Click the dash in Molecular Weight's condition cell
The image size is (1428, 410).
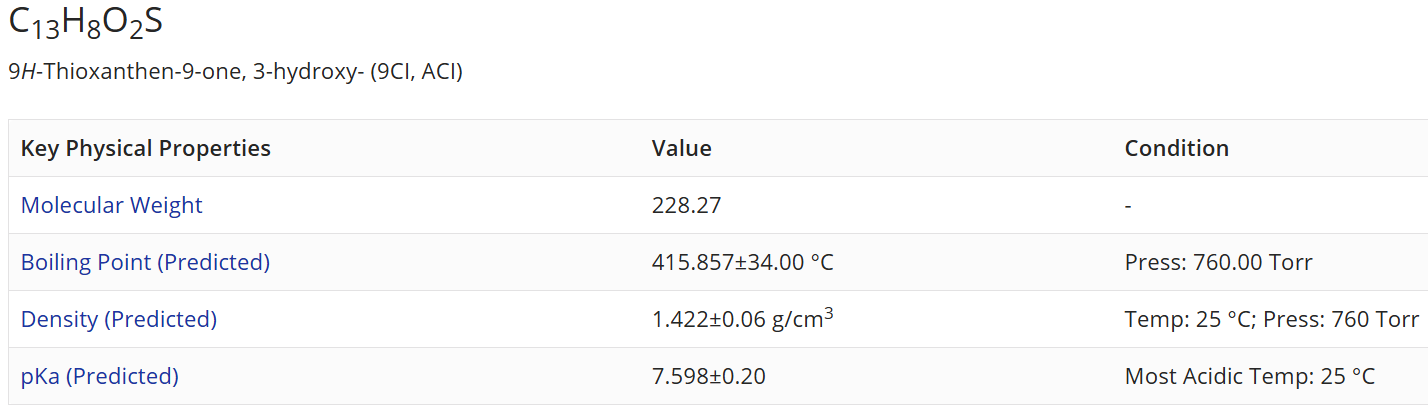[1128, 205]
